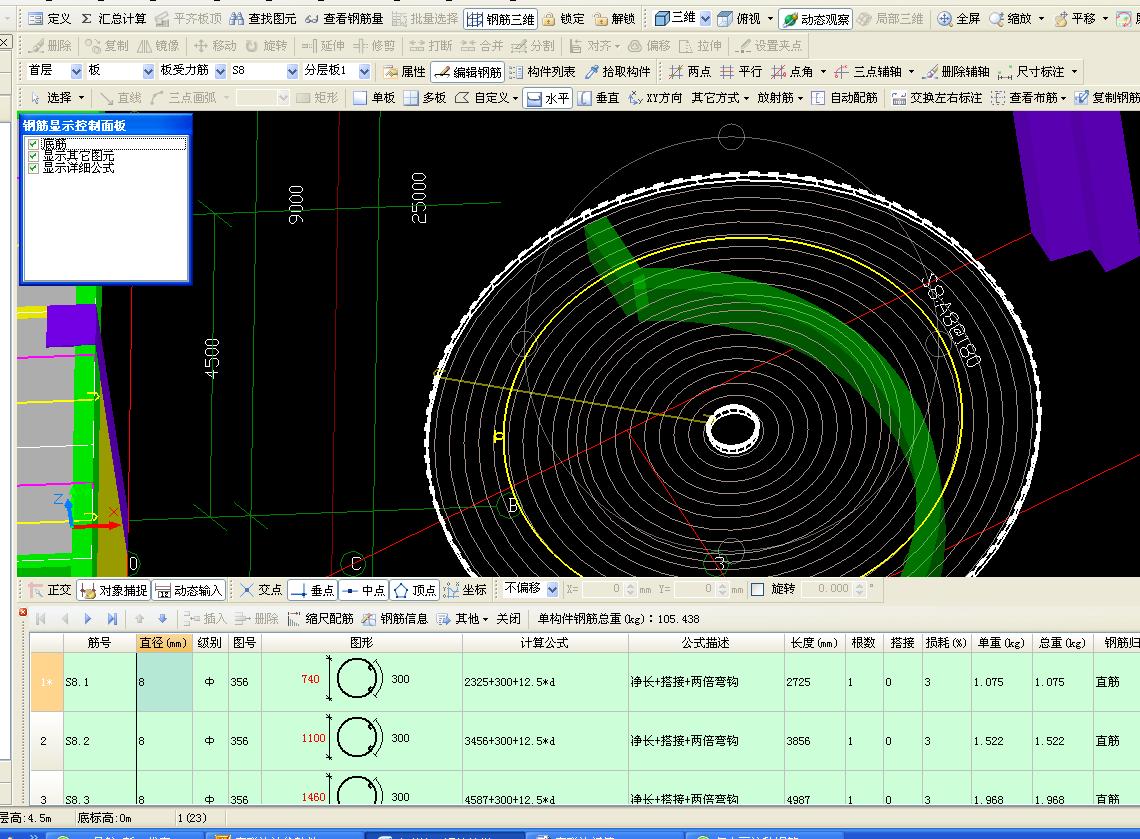Open 编辑钢筋 (edit rebar) tool
1140x839 pixels.
pos(468,72)
